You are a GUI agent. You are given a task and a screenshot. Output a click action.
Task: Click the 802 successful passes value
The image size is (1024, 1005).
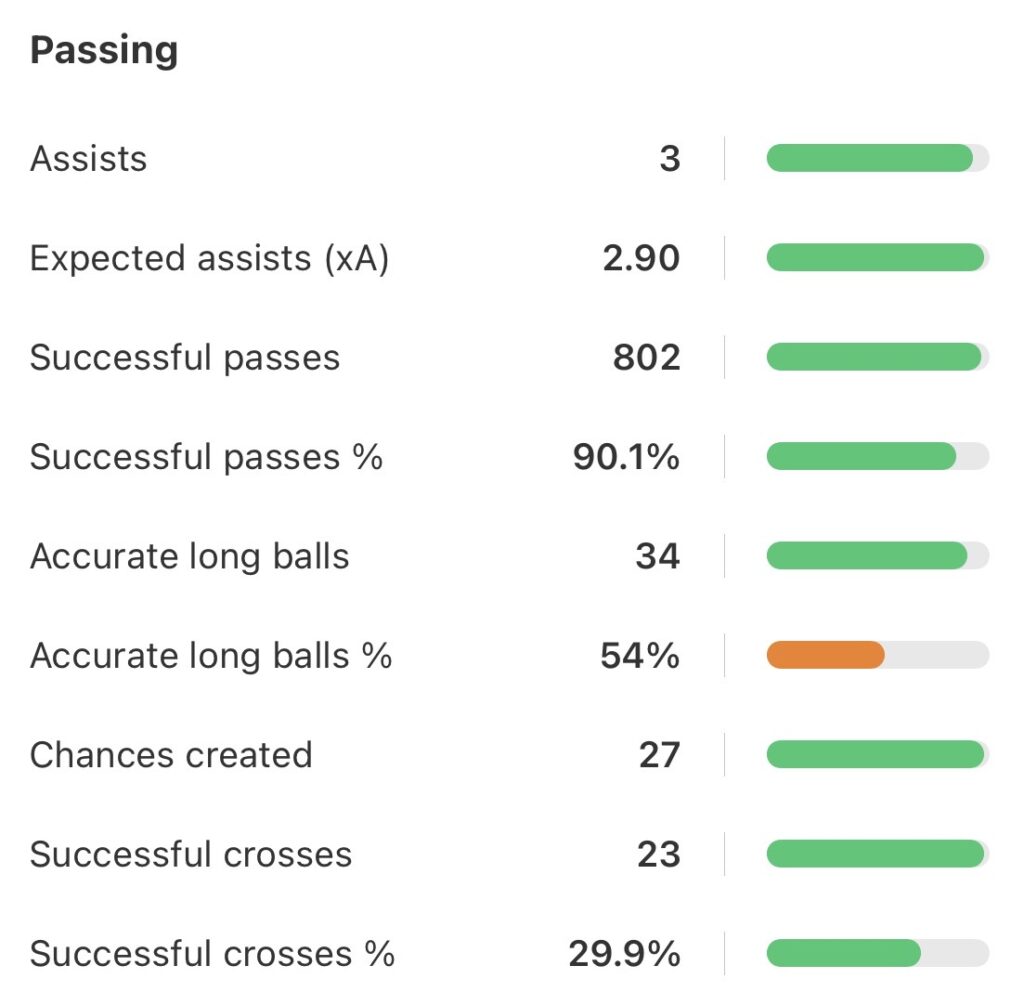[x=646, y=358]
